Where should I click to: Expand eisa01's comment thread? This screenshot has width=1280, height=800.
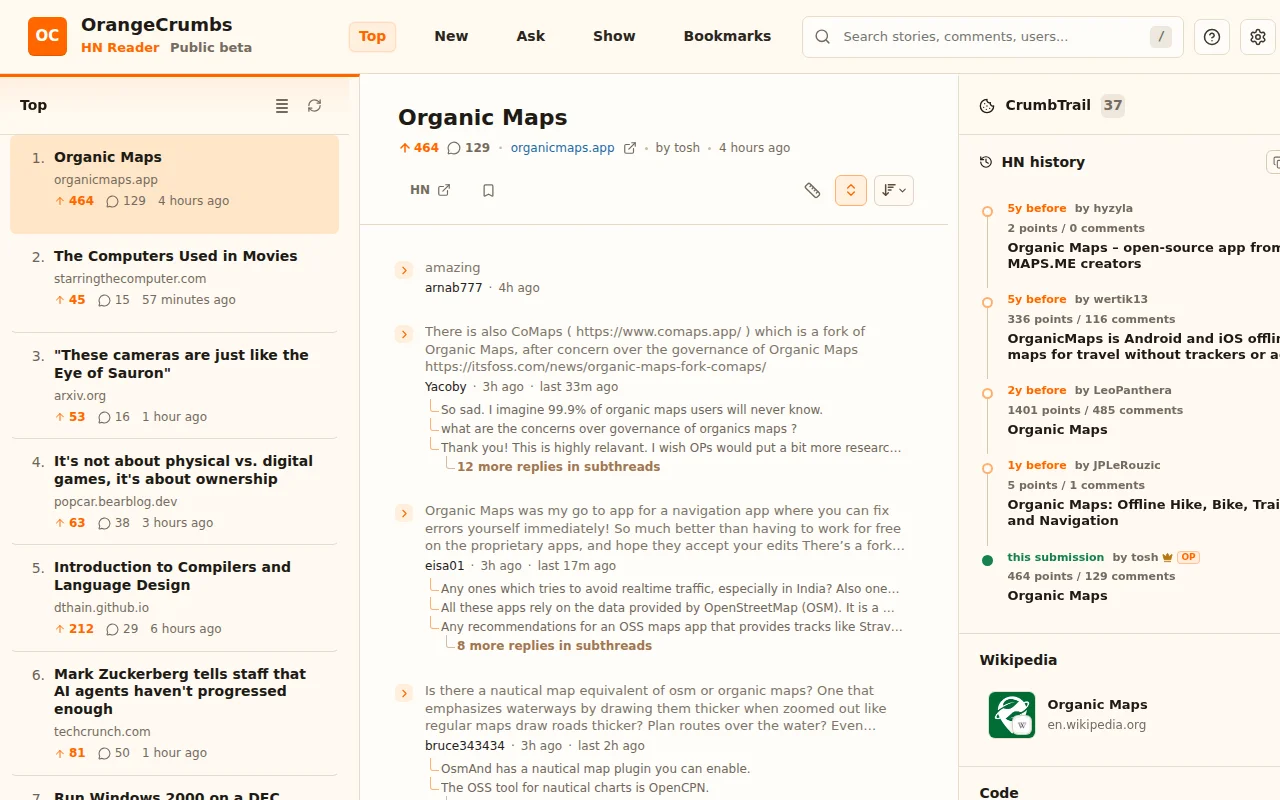tap(404, 513)
